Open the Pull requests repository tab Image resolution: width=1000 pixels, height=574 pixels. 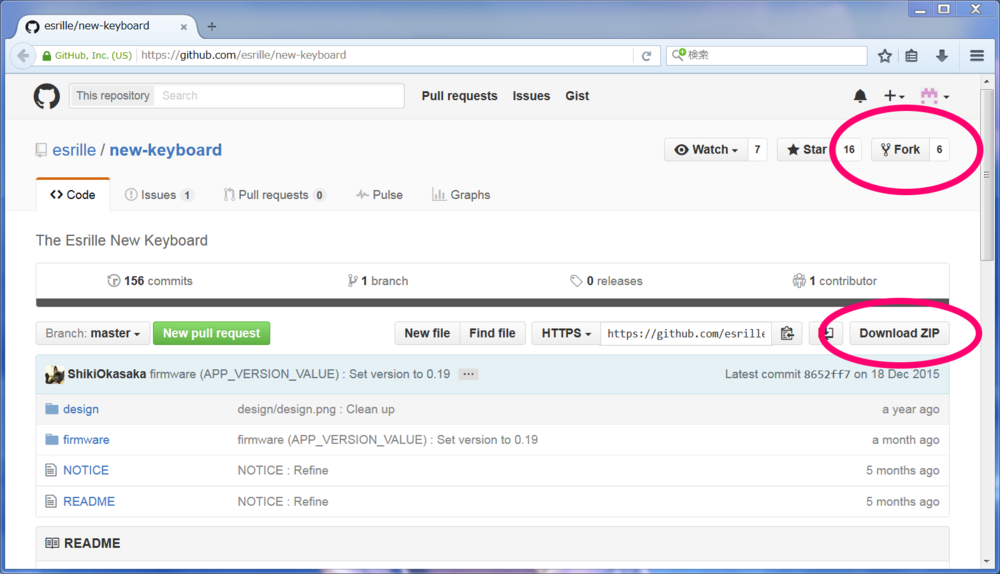274,195
